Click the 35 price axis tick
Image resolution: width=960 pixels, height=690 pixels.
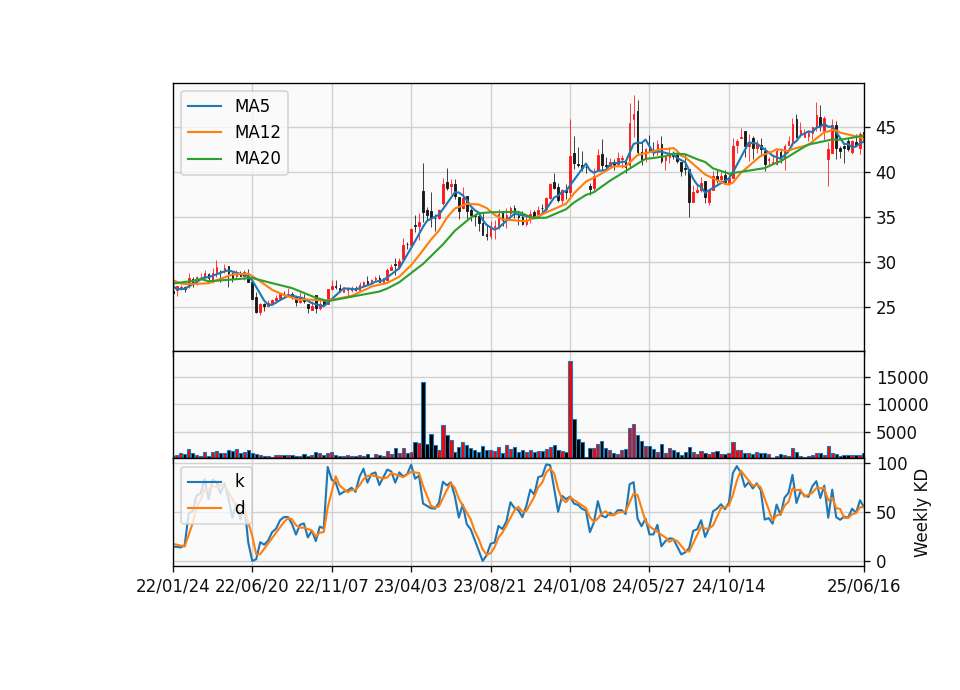coord(885,218)
